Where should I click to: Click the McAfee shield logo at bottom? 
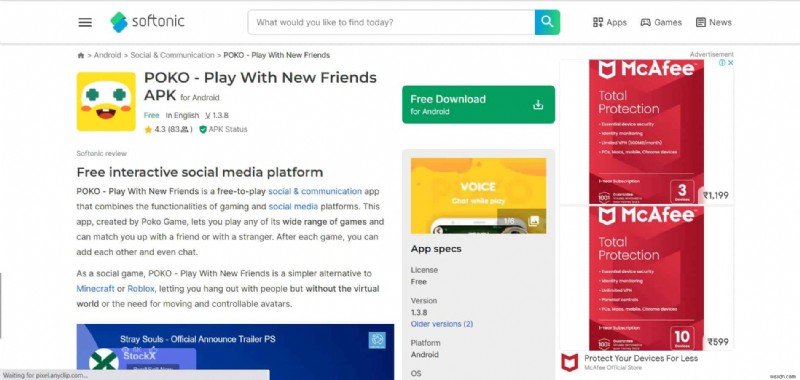click(569, 362)
